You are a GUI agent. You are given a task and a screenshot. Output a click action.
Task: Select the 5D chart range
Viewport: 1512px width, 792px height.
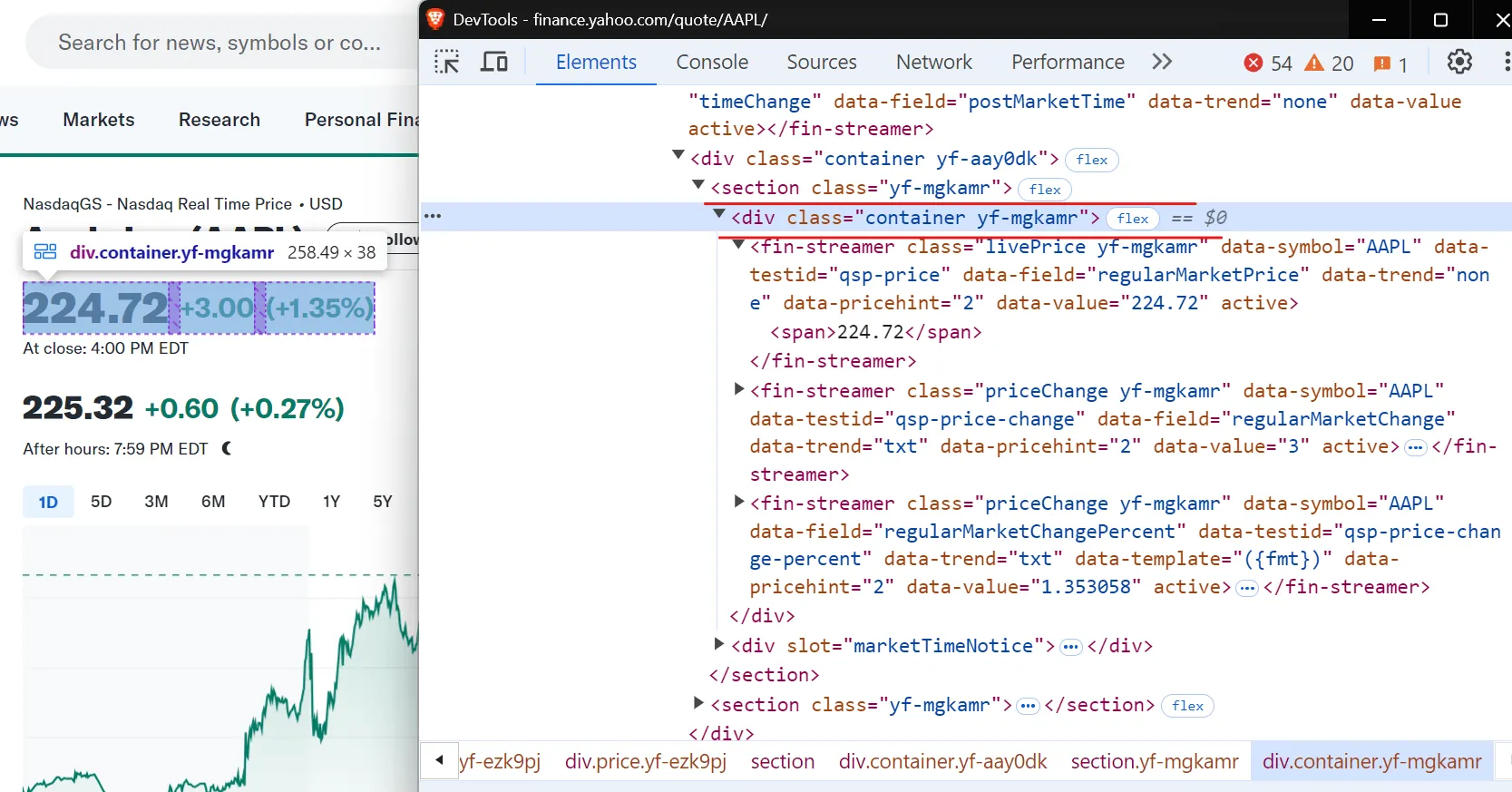point(102,502)
